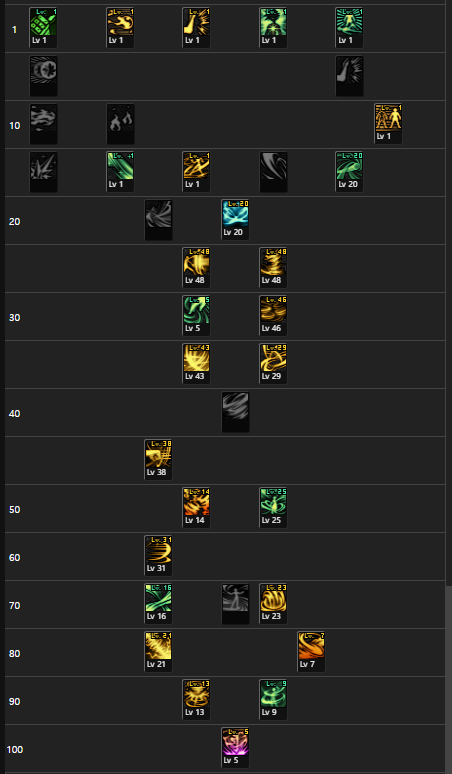Image resolution: width=452 pixels, height=774 pixels.
Task: Select the Lv 43 golden burst skill
Action: point(196,364)
